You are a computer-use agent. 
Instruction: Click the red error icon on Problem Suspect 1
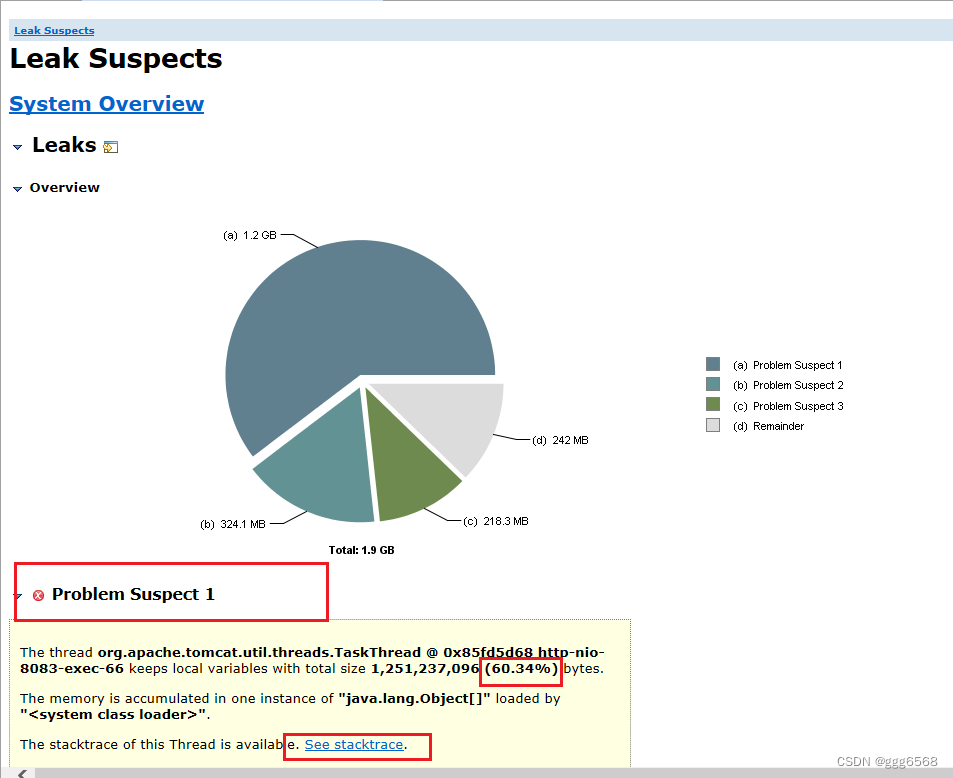tap(38, 595)
